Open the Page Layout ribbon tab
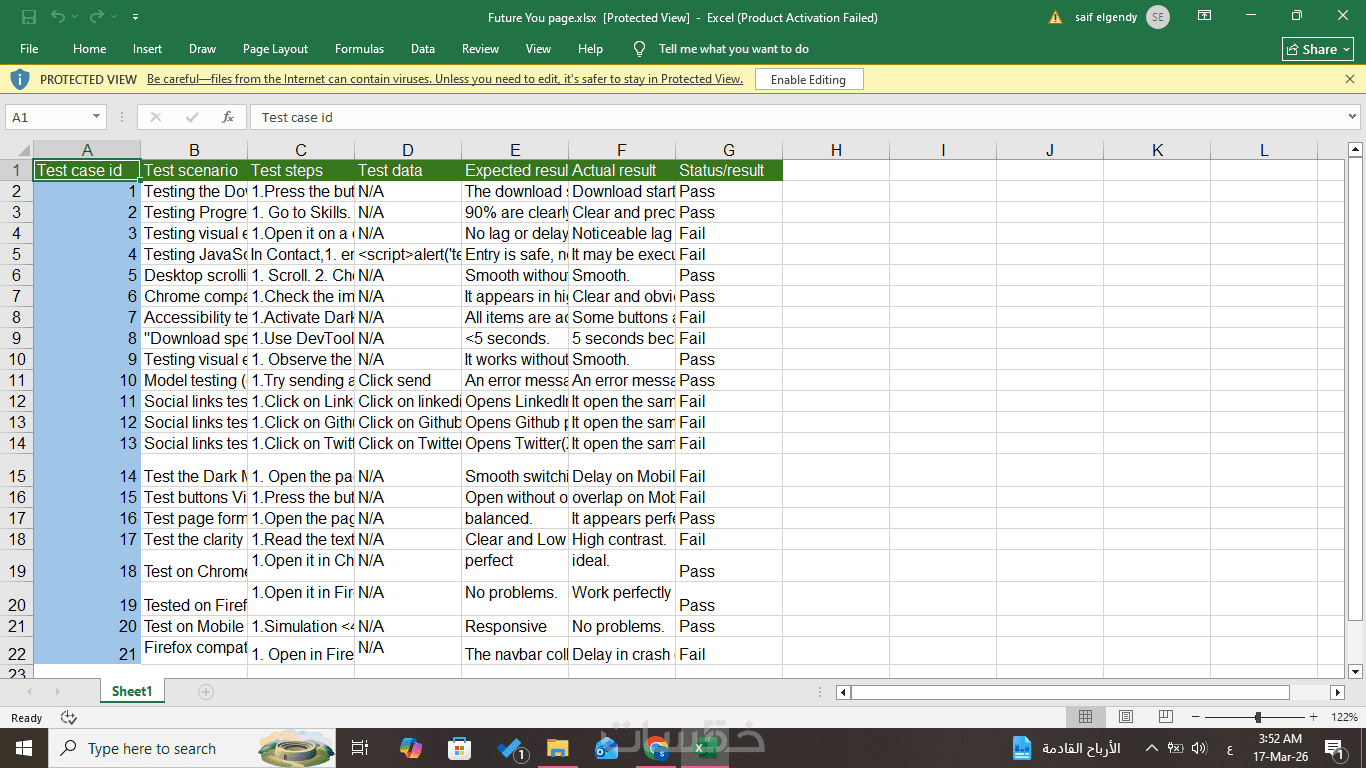This screenshot has width=1366, height=768. click(275, 49)
